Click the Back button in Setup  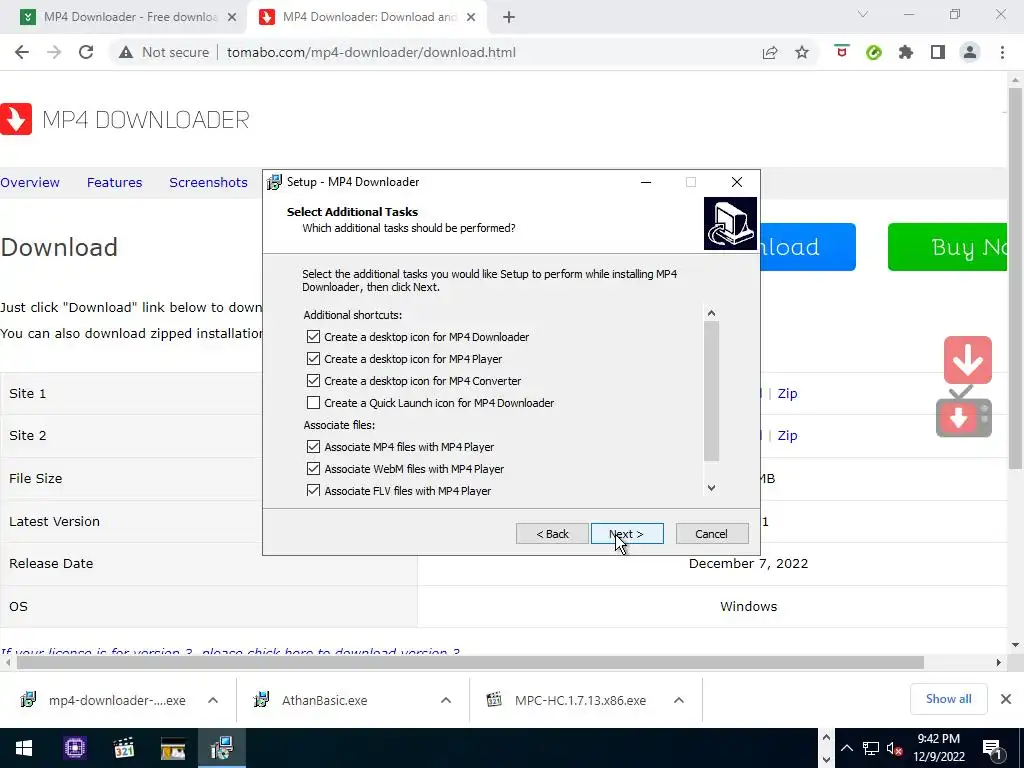coord(552,534)
